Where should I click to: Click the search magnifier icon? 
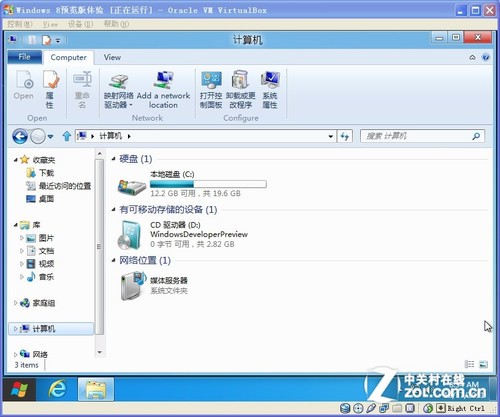(476, 136)
